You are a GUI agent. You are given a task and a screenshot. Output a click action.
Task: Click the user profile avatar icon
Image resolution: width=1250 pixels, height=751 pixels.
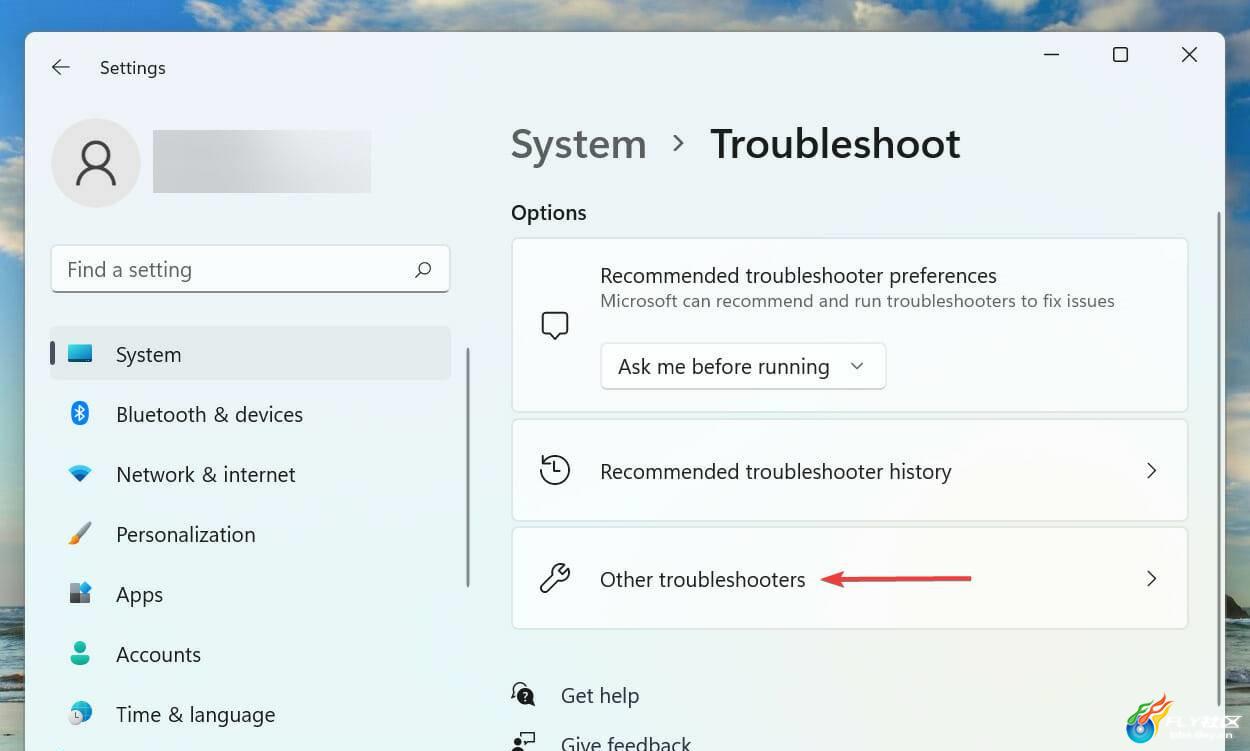point(96,163)
